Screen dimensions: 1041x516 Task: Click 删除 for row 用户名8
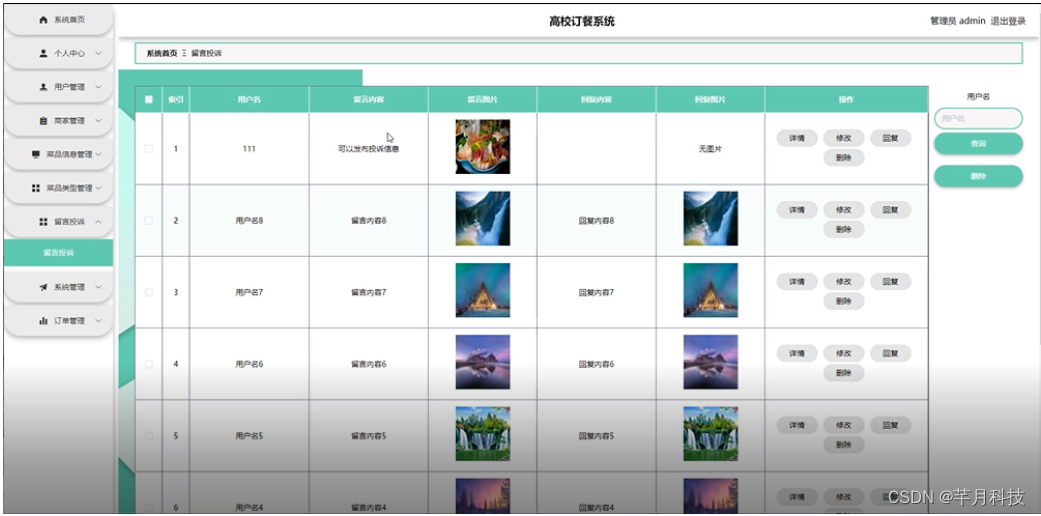844,229
